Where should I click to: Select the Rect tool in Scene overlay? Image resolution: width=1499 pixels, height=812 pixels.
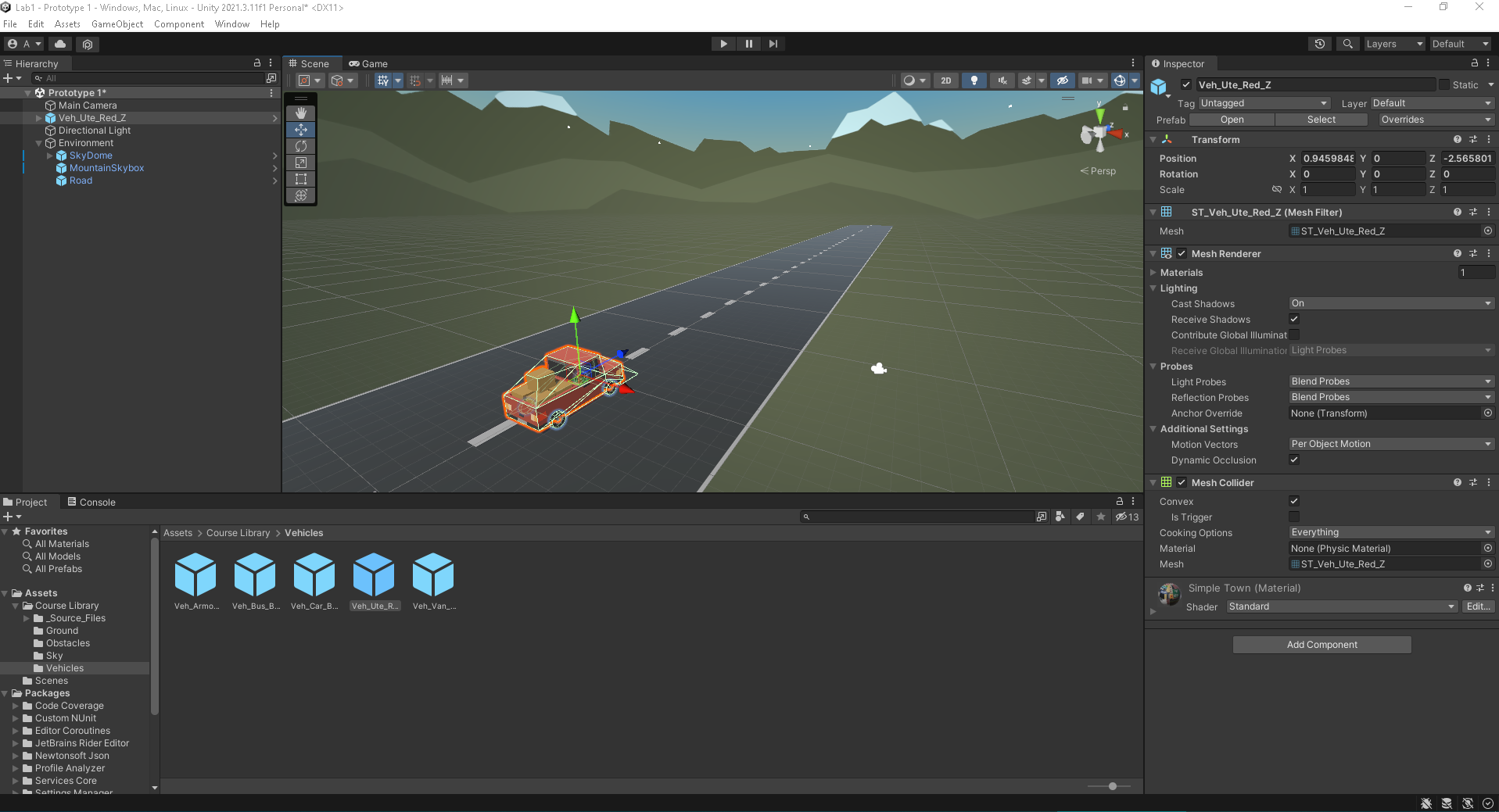click(x=300, y=179)
